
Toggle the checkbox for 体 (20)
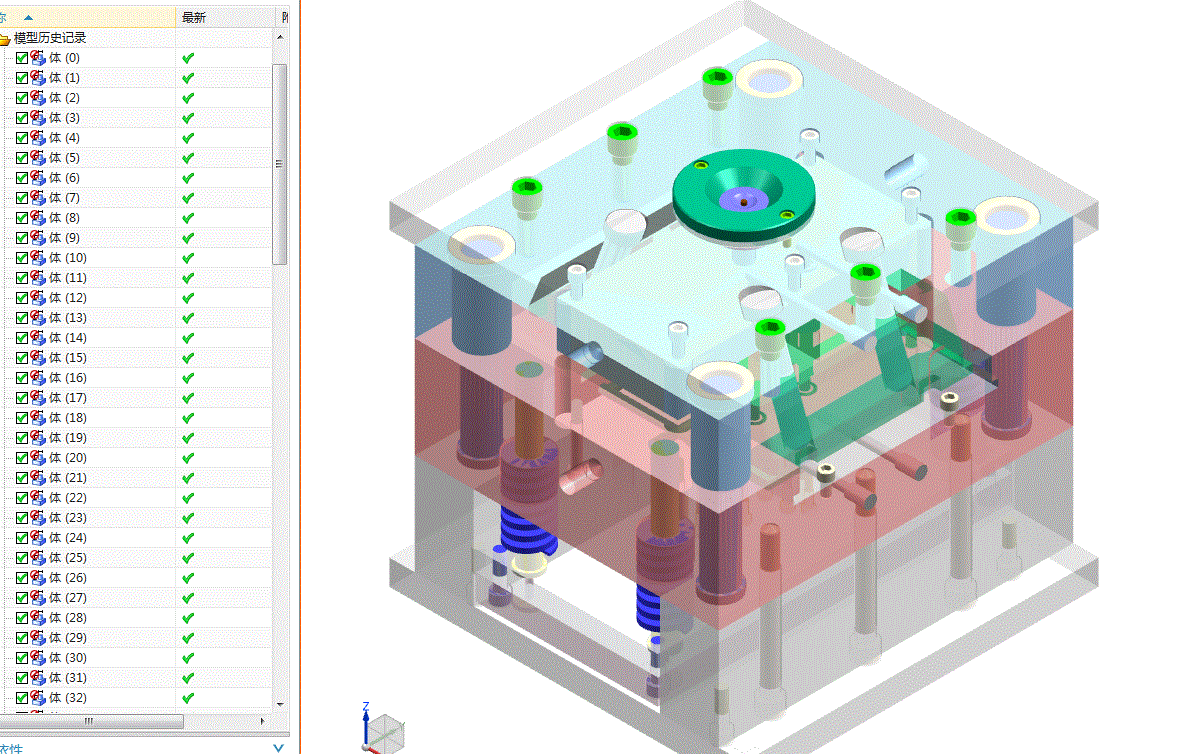(22, 458)
